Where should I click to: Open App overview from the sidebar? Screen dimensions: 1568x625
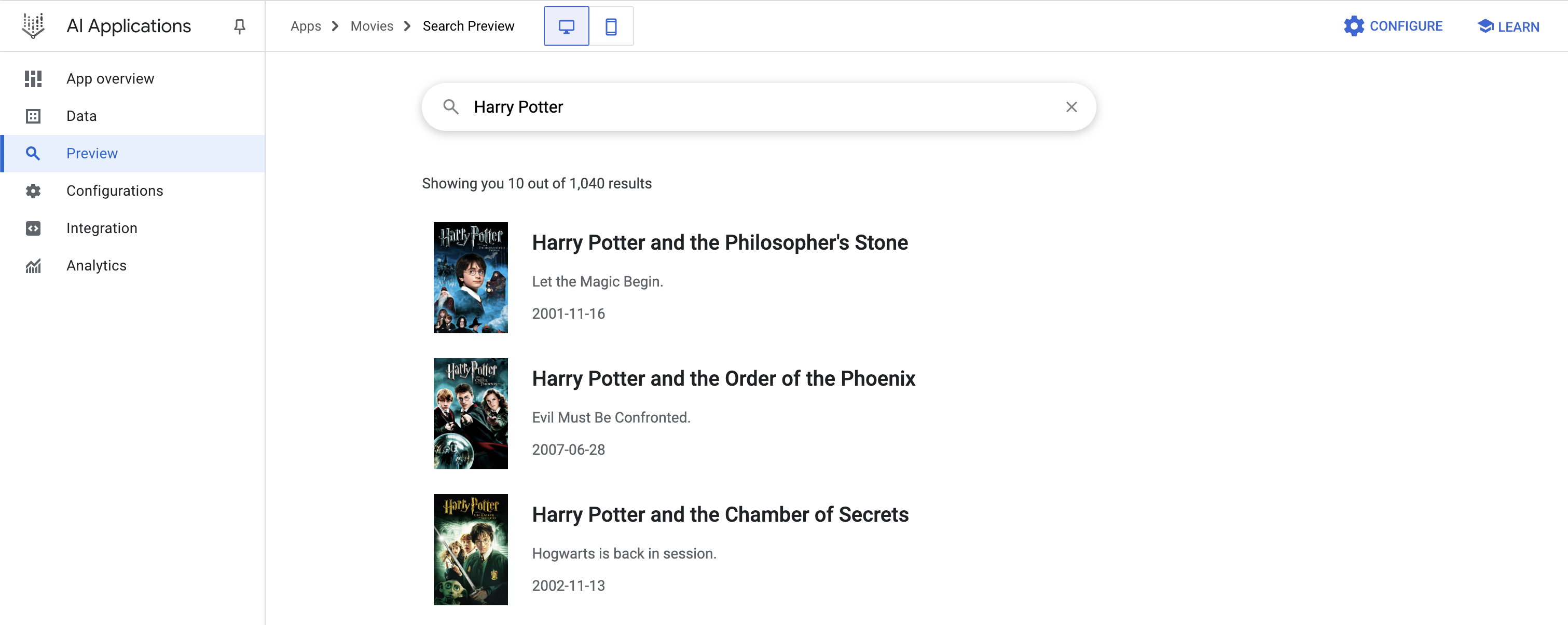coord(109,78)
